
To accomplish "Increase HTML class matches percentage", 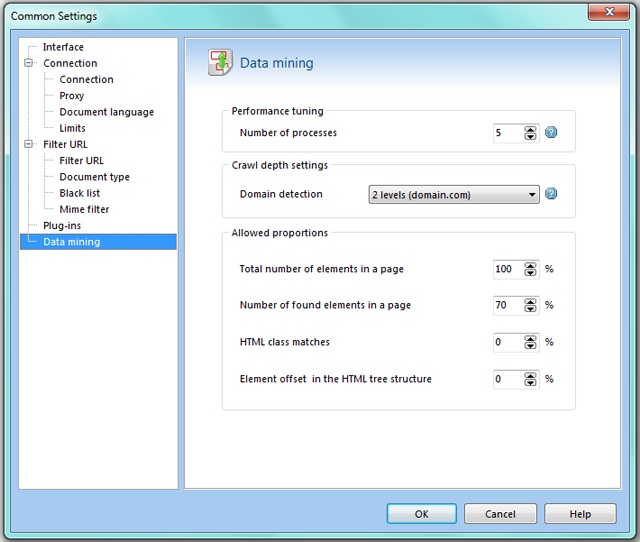I will click(x=530, y=338).
